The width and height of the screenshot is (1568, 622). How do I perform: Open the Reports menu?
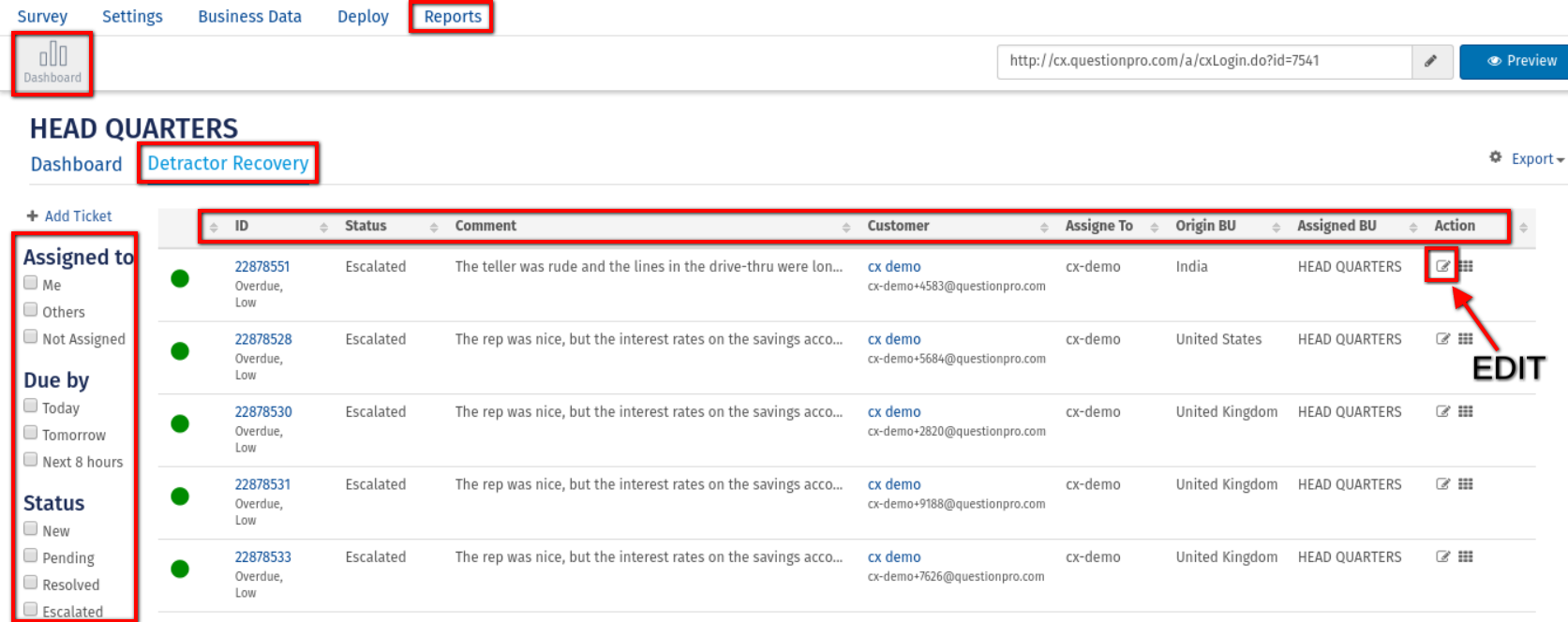pyautogui.click(x=453, y=16)
